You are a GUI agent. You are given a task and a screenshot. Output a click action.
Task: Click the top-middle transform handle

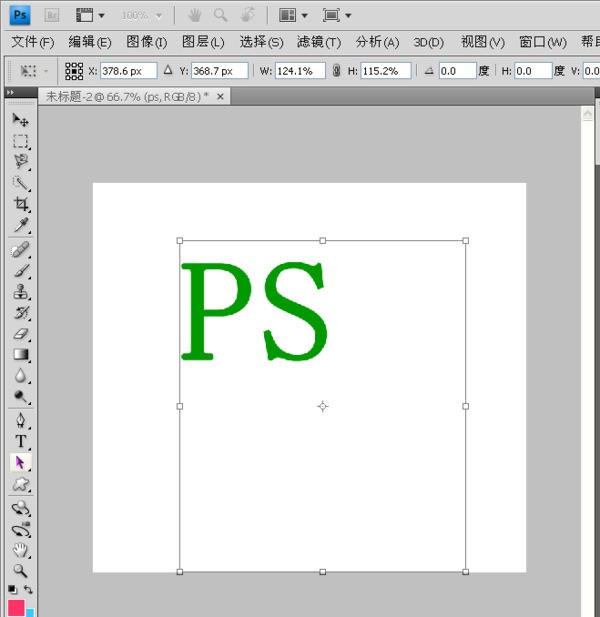point(323,240)
